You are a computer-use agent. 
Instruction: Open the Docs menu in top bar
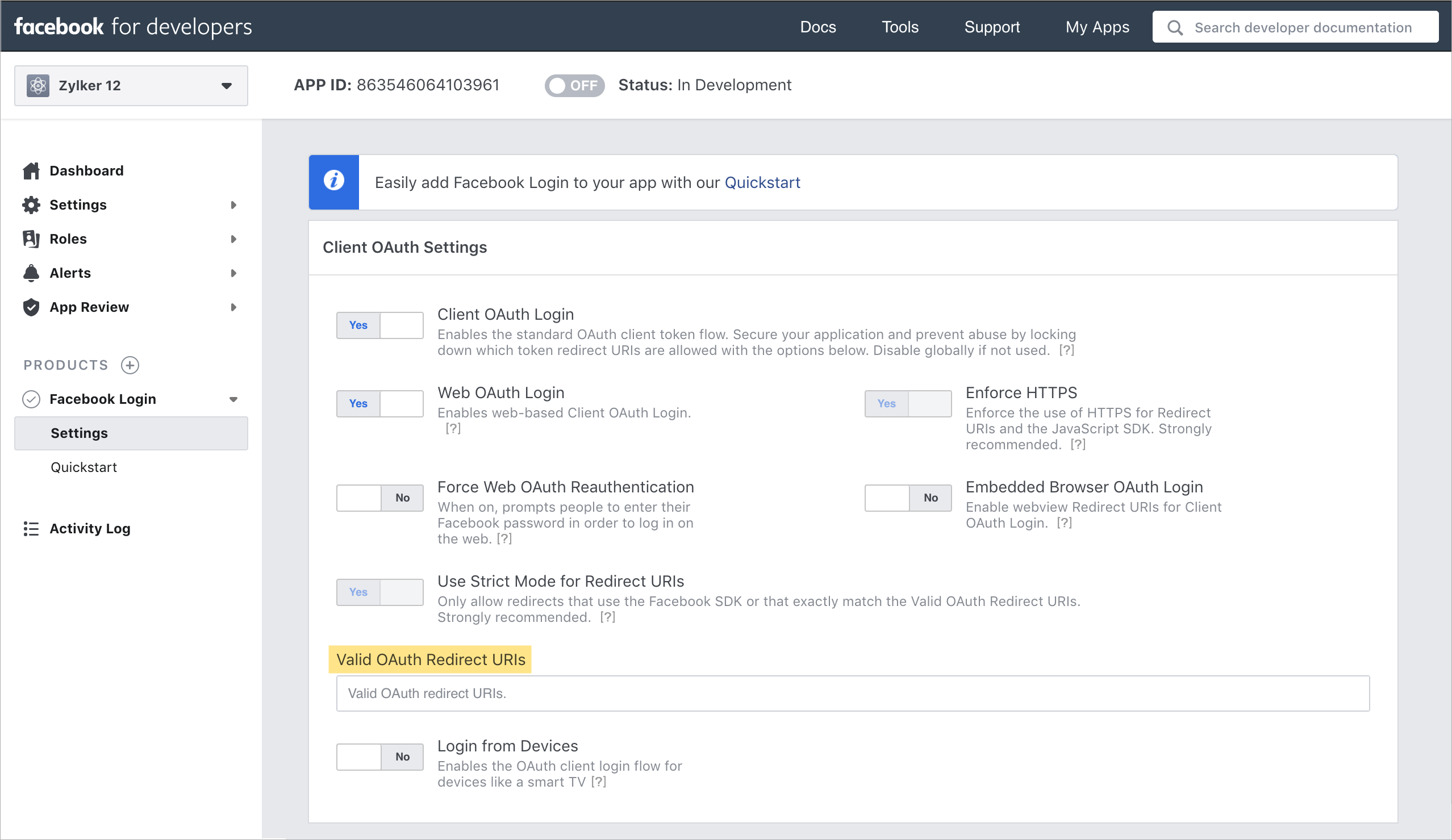tap(817, 27)
